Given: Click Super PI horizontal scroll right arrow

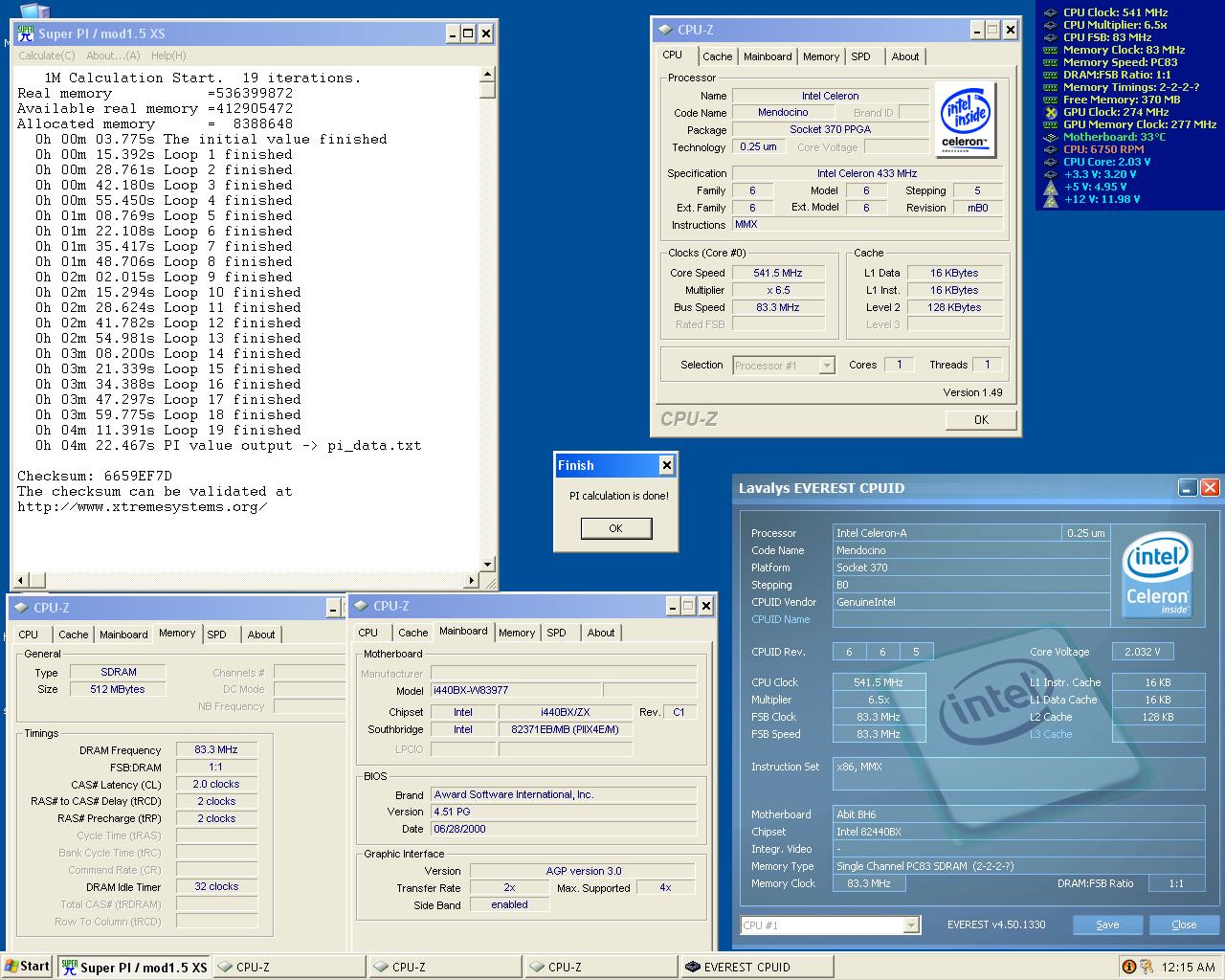Looking at the screenshot, I should tap(471, 580).
